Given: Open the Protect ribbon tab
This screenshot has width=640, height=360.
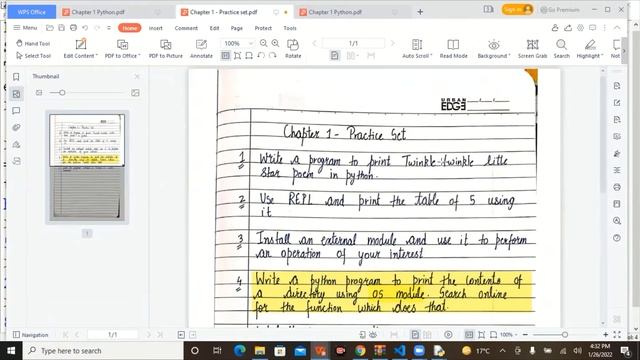Looking at the screenshot, I should pos(263,28).
